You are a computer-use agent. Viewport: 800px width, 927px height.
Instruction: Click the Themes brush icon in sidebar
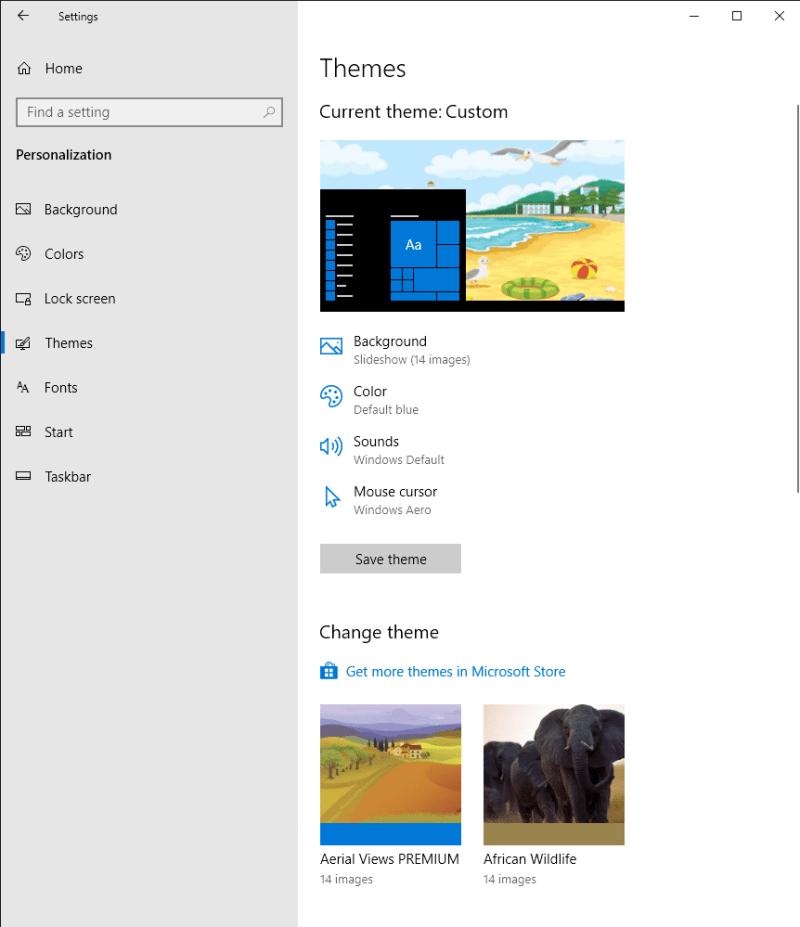tap(23, 343)
